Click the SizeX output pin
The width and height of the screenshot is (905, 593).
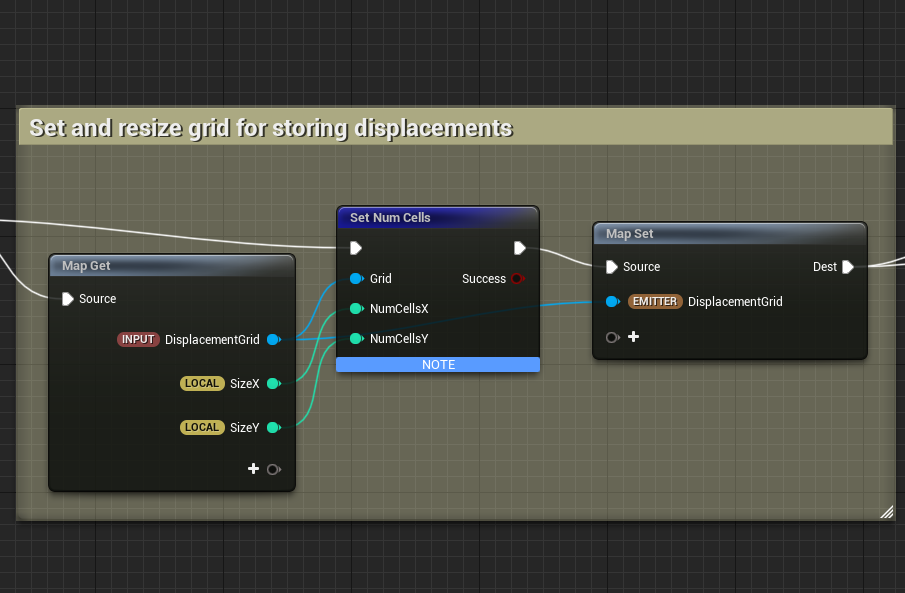(x=274, y=383)
